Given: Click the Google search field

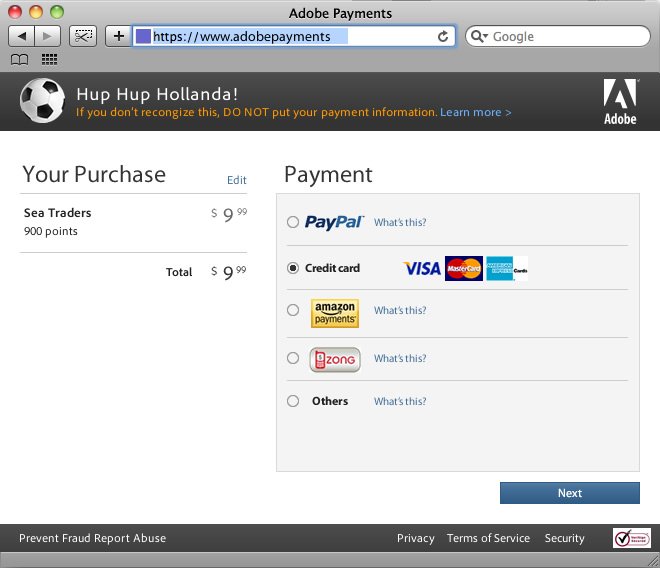Looking at the screenshot, I should pyautogui.click(x=558, y=36).
